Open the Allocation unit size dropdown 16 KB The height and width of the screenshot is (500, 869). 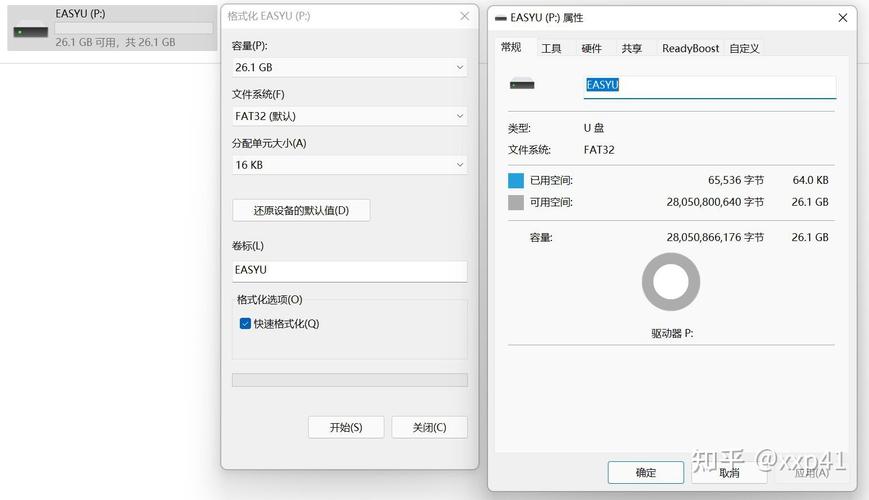[x=349, y=165]
